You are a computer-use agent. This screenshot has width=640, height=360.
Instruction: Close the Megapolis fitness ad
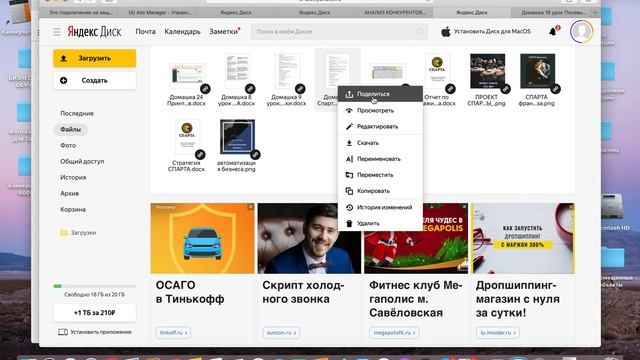pos(464,207)
